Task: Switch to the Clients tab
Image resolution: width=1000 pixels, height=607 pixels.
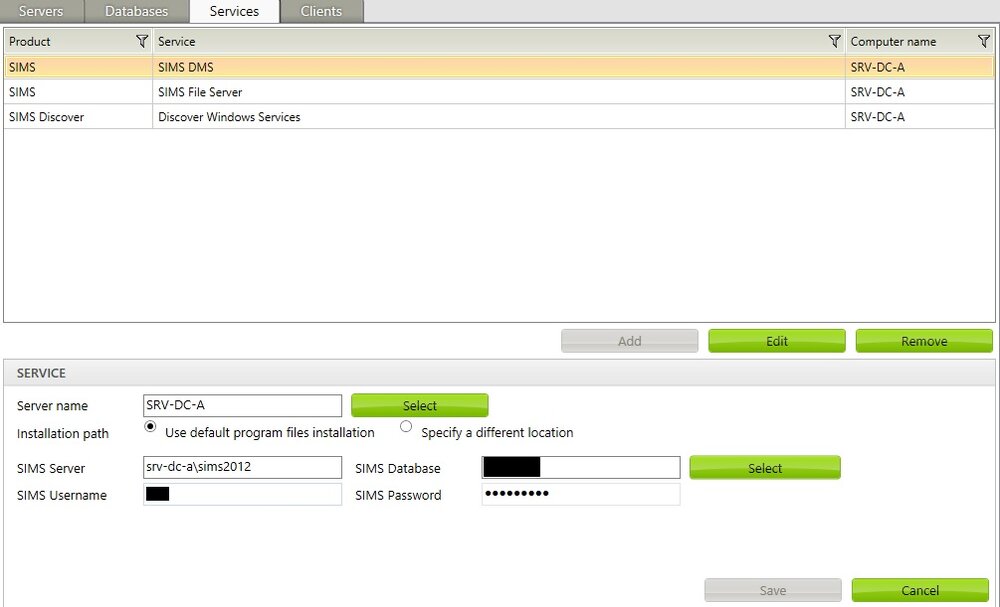Action: click(x=321, y=11)
